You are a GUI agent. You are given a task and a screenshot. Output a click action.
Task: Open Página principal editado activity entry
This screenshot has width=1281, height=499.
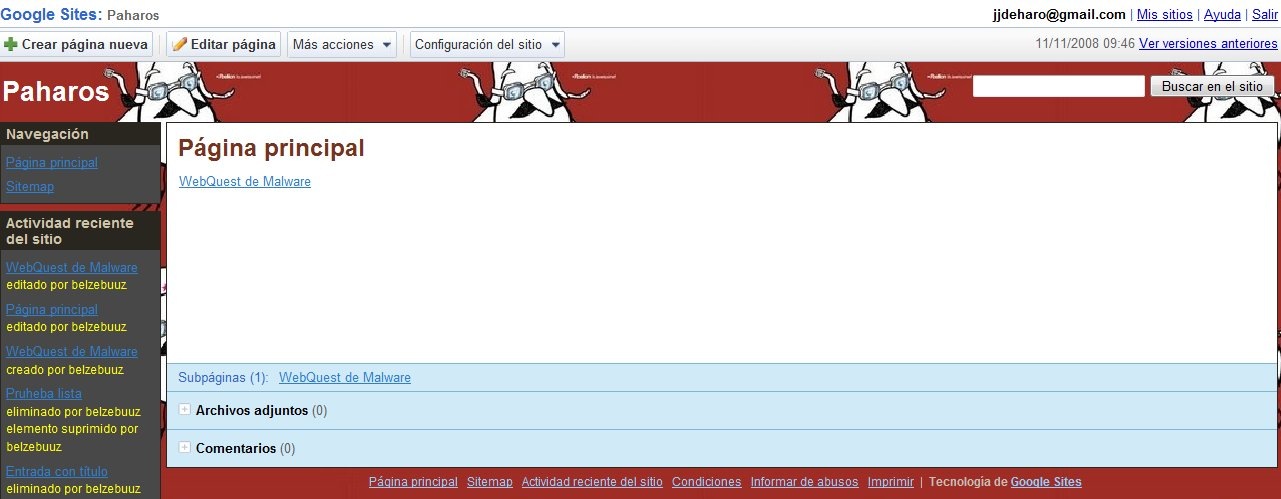(52, 310)
